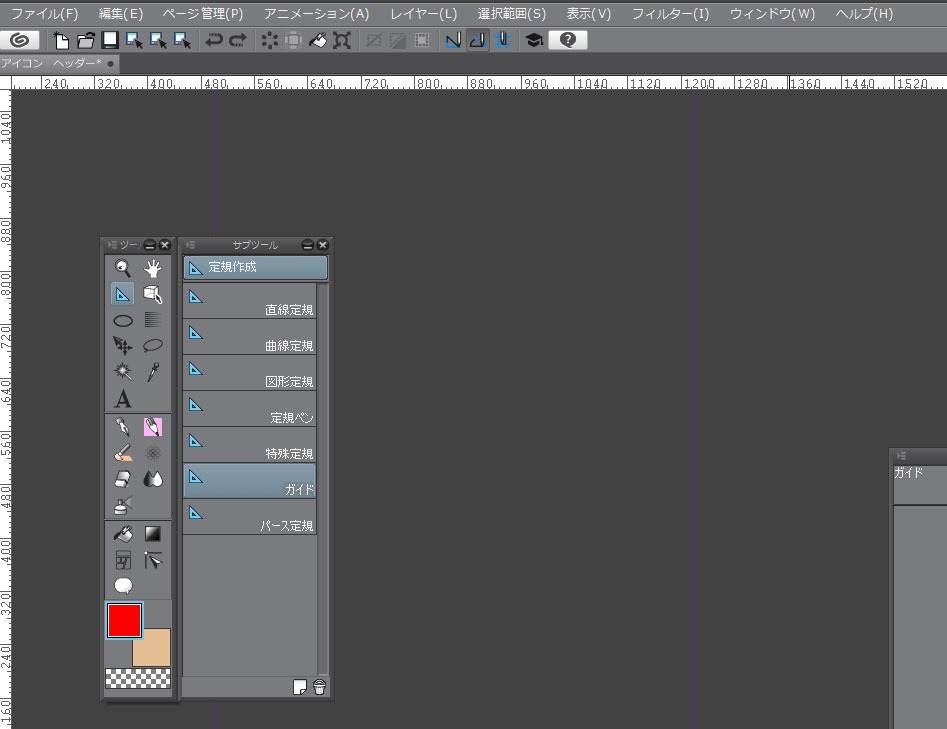Pick the Text tool in tool palette
Image resolution: width=947 pixels, height=729 pixels.
pyautogui.click(x=123, y=399)
